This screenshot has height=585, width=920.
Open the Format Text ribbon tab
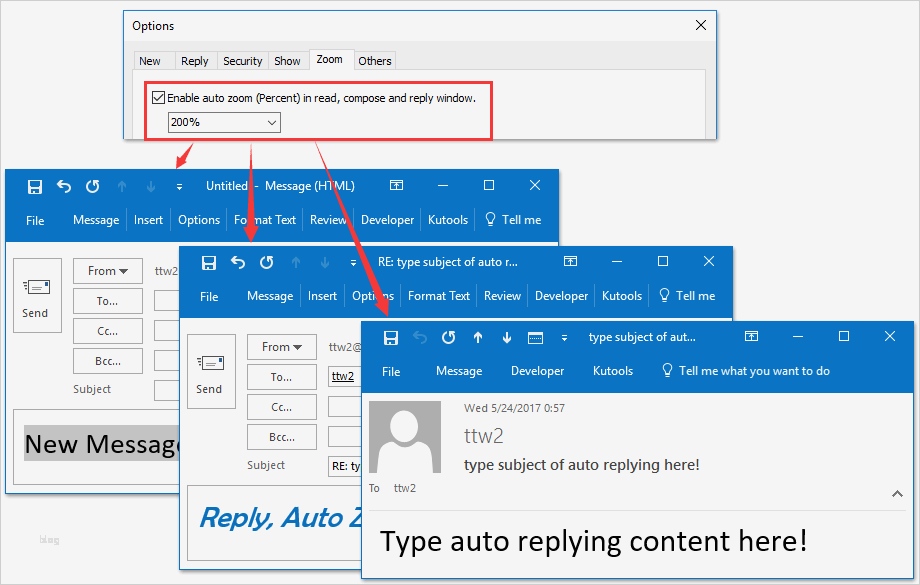coord(439,295)
